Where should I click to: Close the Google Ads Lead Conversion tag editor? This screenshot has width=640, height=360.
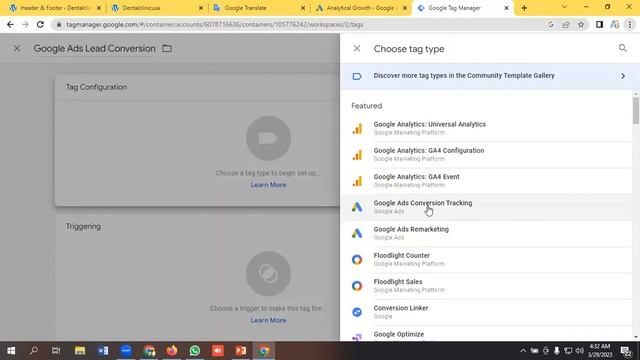(17, 49)
